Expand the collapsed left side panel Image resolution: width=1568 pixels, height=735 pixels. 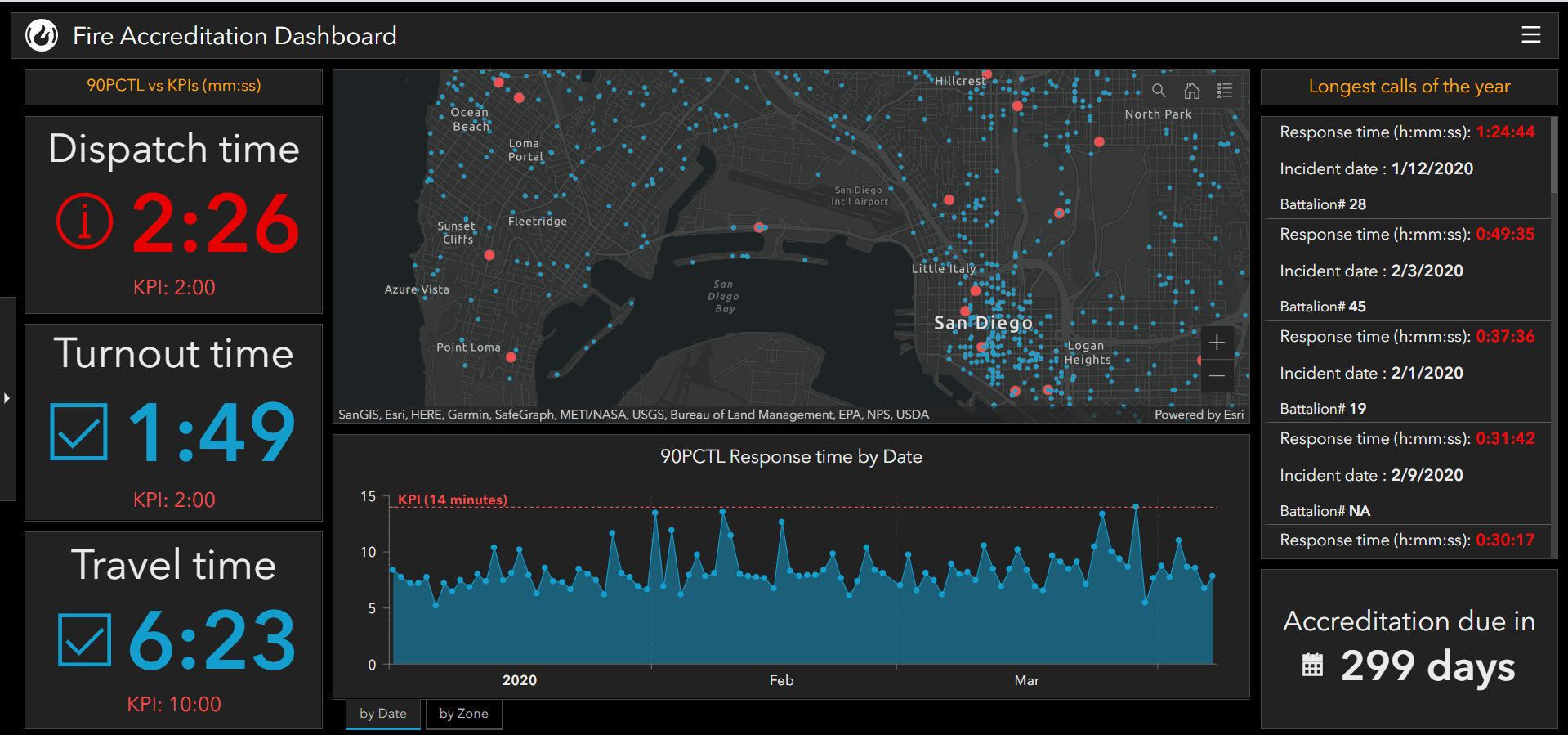7,398
